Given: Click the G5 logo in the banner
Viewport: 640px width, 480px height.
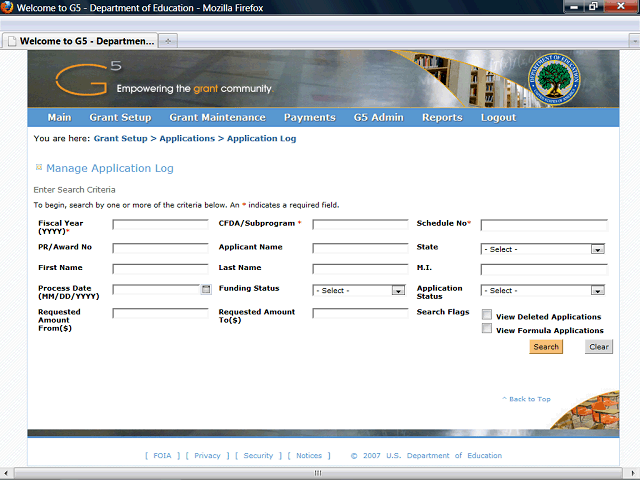Looking at the screenshot, I should pyautogui.click(x=89, y=78).
